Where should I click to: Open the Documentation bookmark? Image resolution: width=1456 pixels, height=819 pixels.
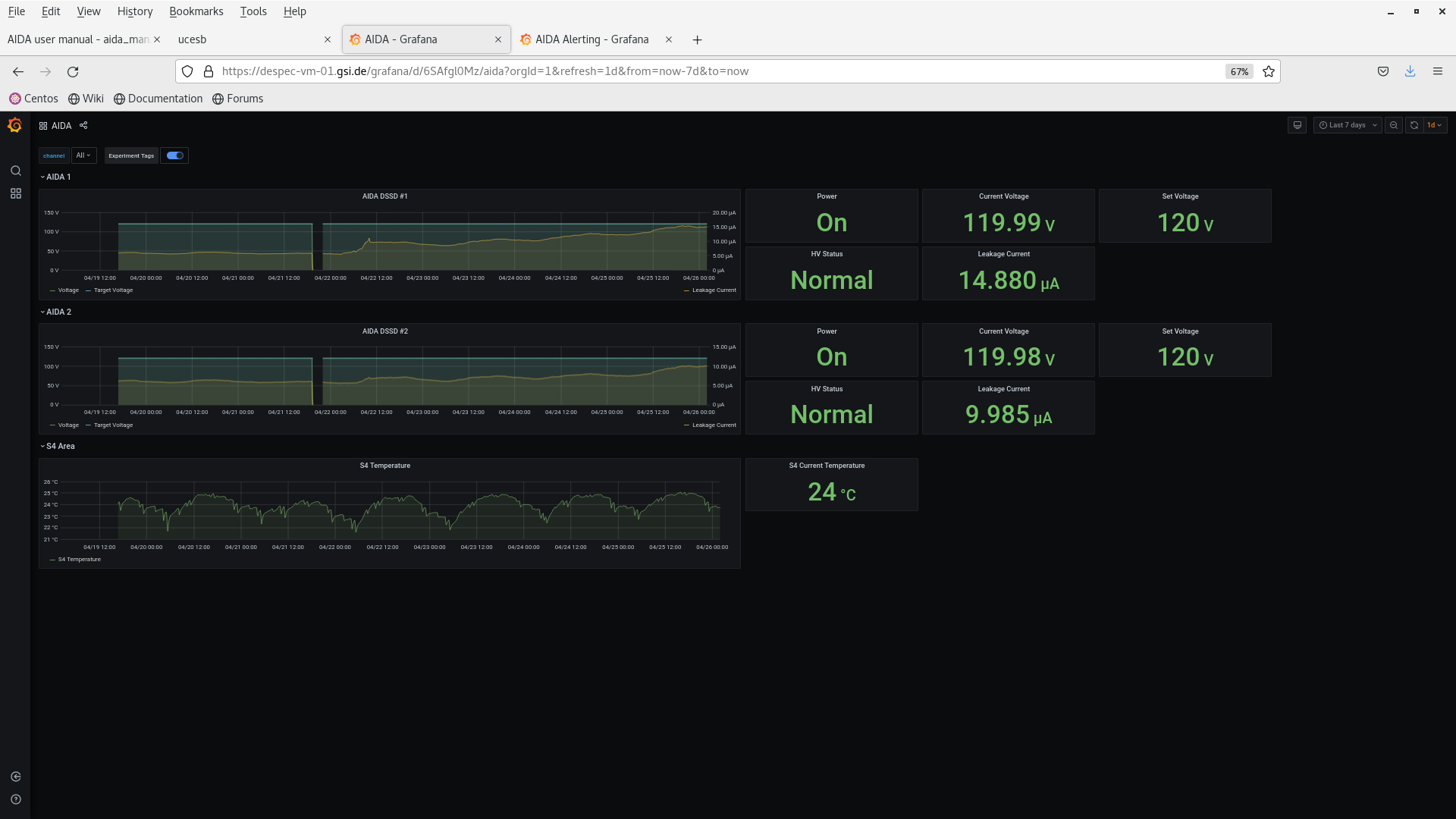point(158,99)
